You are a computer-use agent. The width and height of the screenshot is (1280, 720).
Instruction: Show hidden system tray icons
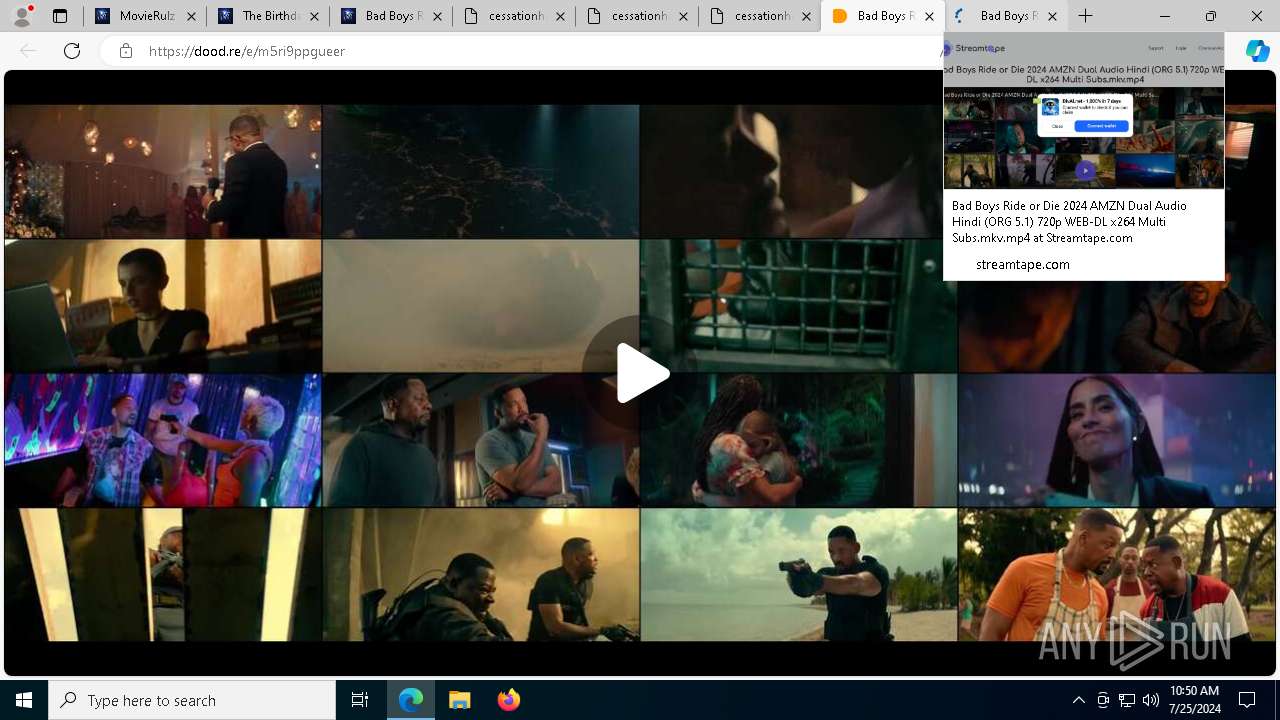(x=1078, y=700)
